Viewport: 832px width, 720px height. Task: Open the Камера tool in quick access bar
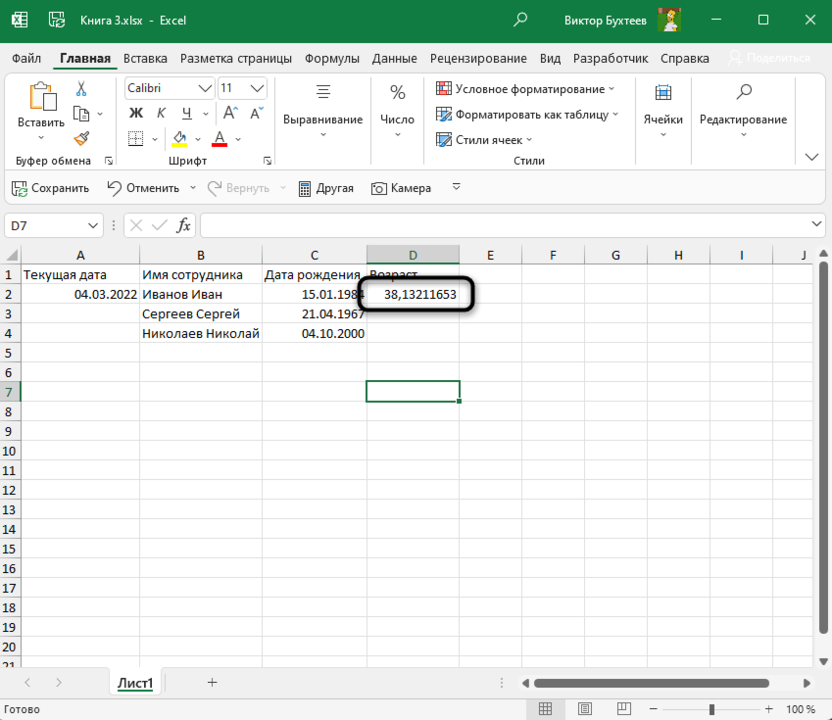click(x=401, y=187)
